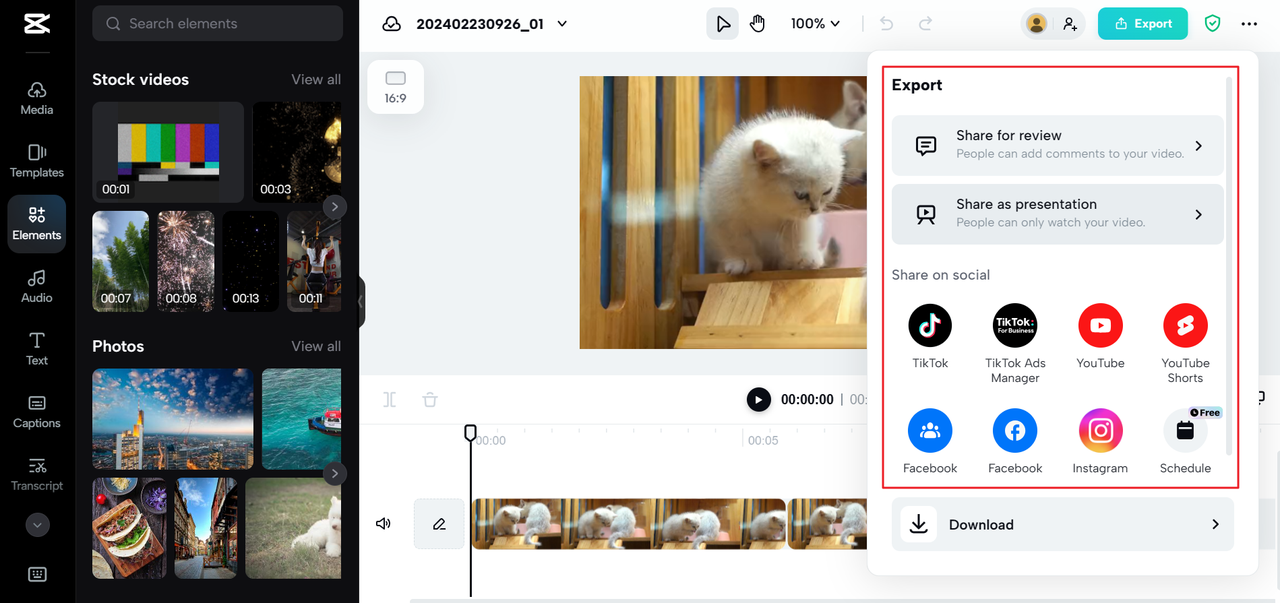Click the Search elements field
This screenshot has height=603, width=1280.
click(217, 22)
